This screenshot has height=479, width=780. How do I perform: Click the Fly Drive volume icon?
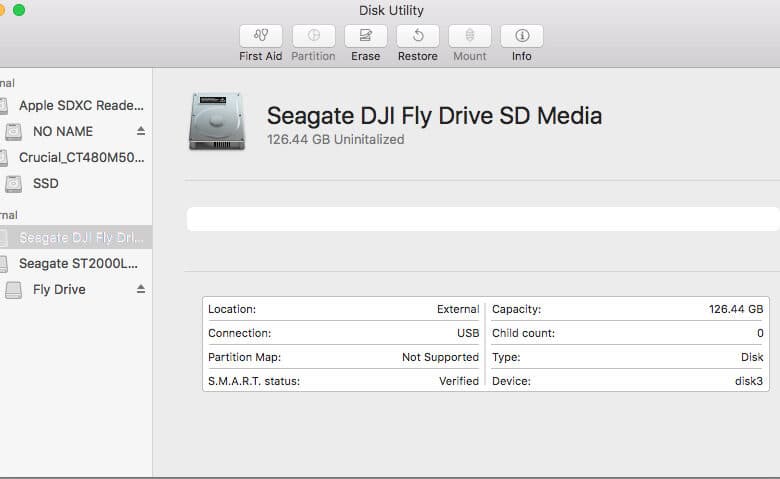(x=13, y=290)
